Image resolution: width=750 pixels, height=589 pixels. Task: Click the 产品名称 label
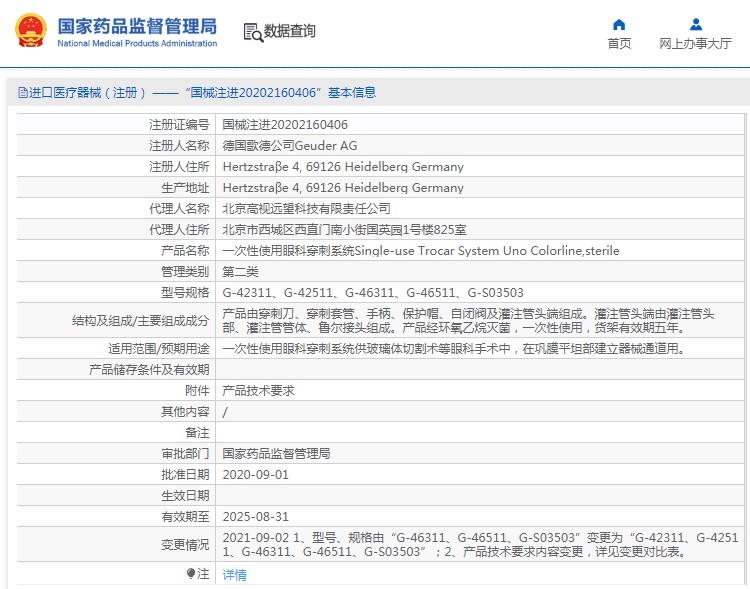(x=185, y=251)
